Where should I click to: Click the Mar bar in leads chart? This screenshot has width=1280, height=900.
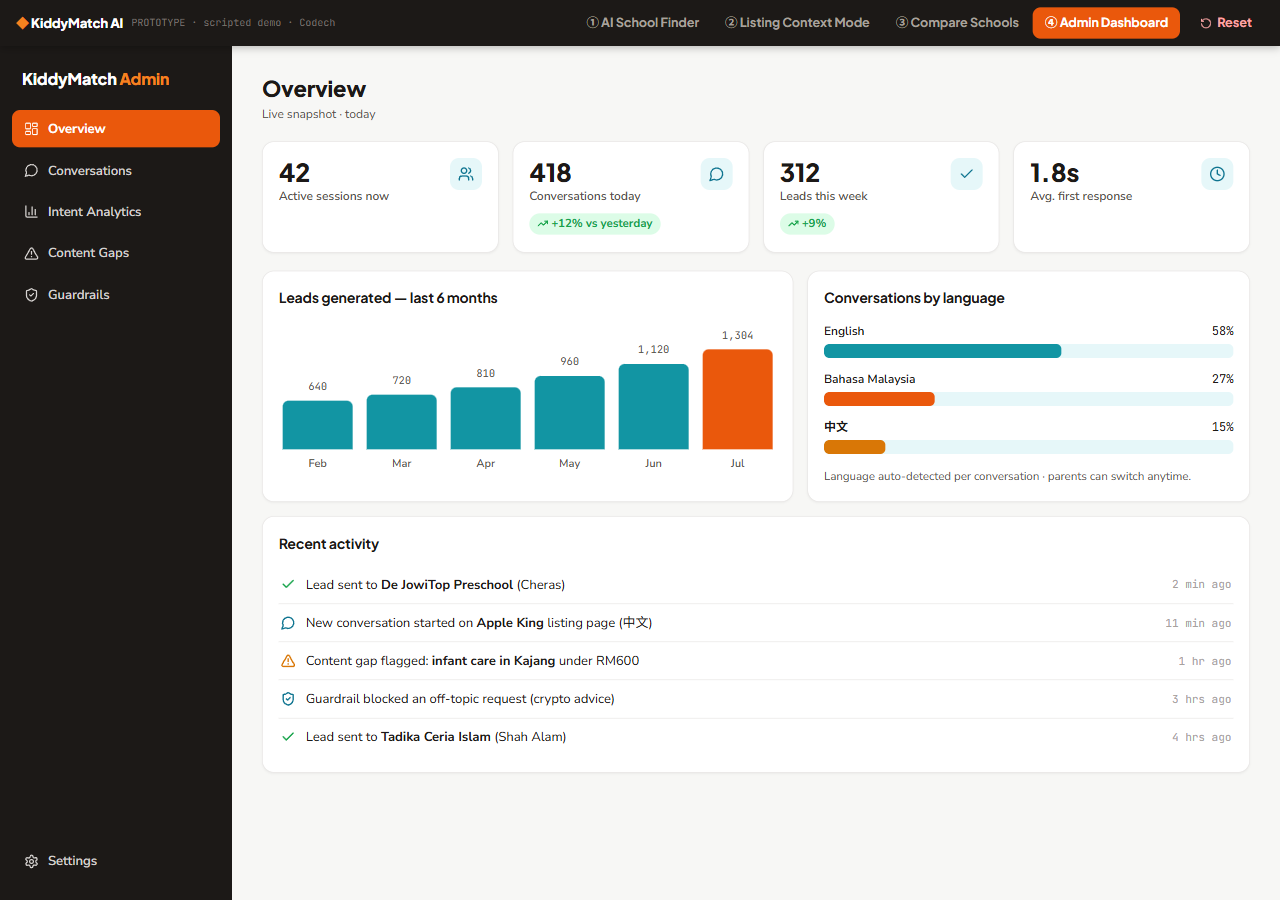[x=402, y=422]
